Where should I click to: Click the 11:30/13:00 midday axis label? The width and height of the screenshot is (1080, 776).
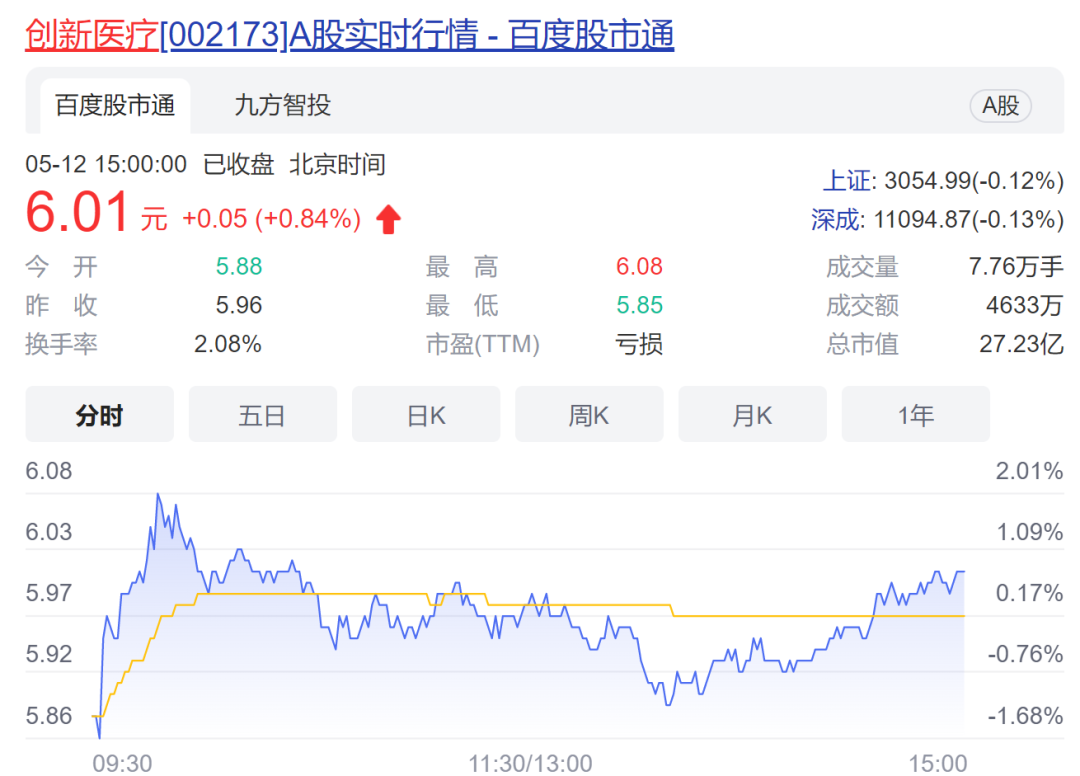(x=530, y=764)
